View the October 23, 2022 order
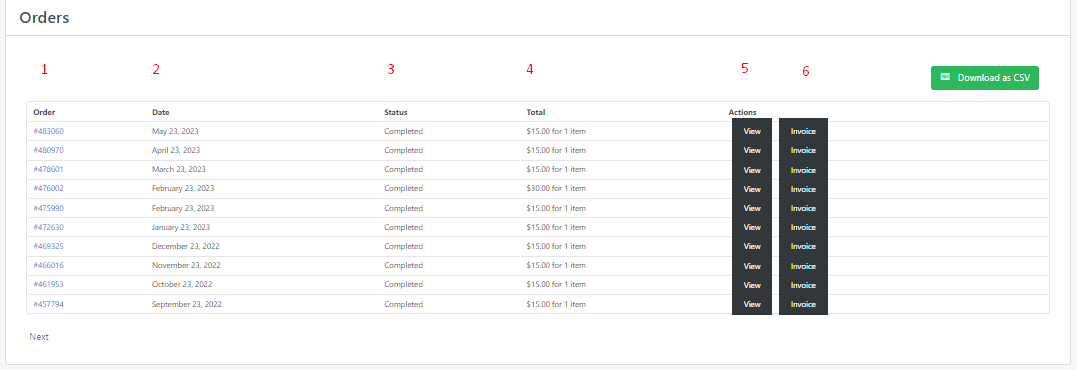 click(x=752, y=285)
